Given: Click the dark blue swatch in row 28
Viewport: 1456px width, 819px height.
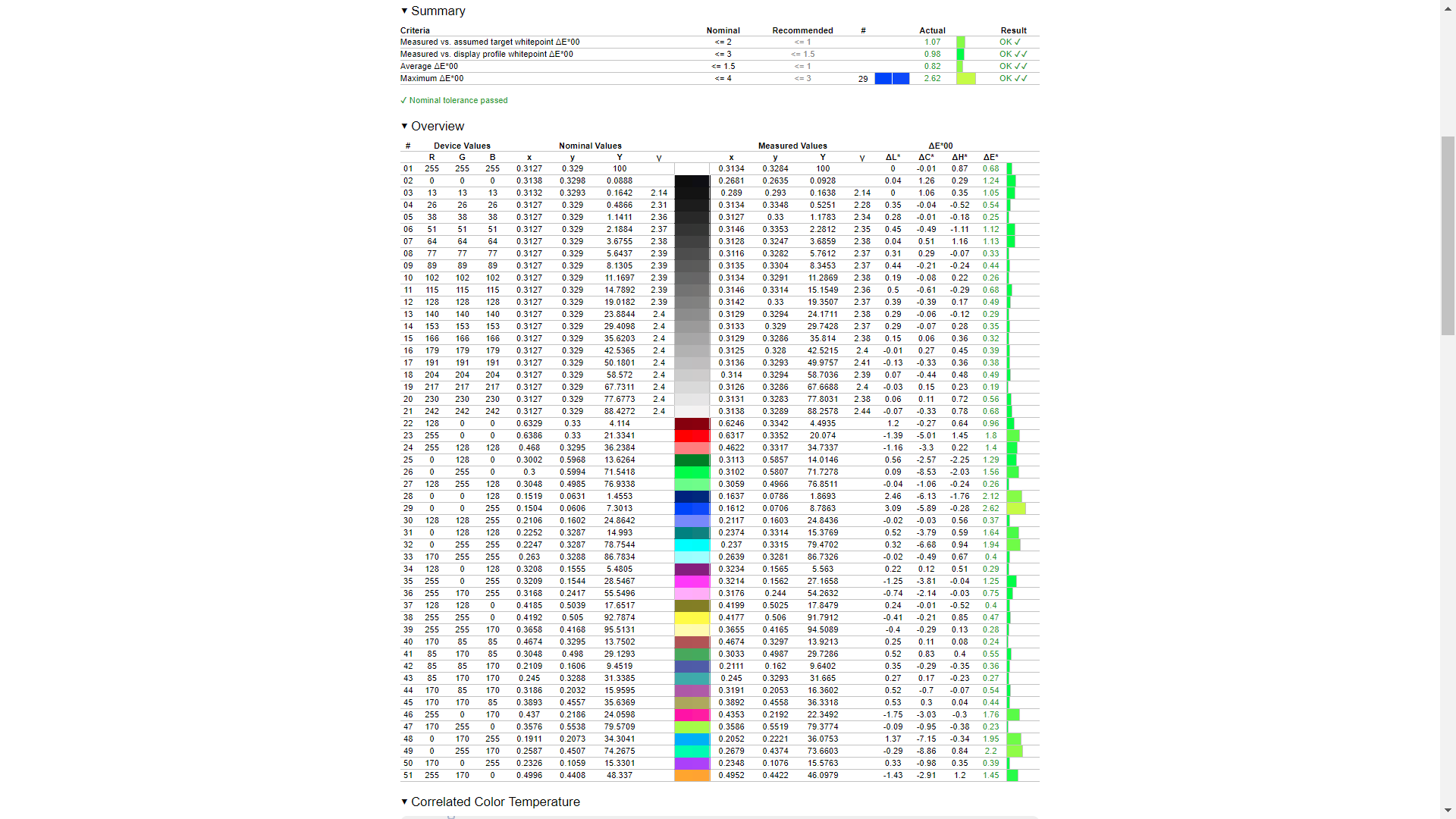Looking at the screenshot, I should [692, 497].
